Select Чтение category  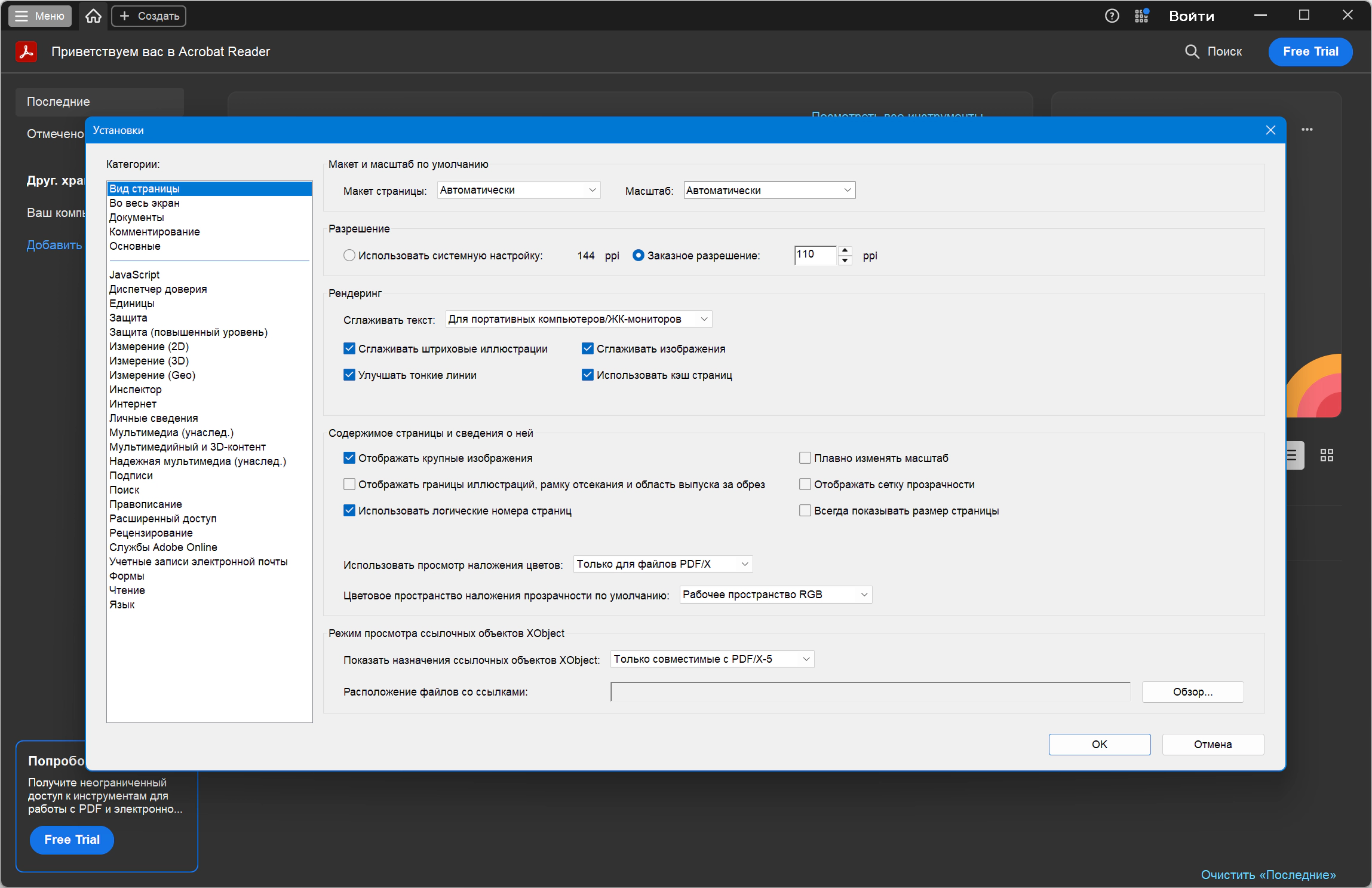209,590
